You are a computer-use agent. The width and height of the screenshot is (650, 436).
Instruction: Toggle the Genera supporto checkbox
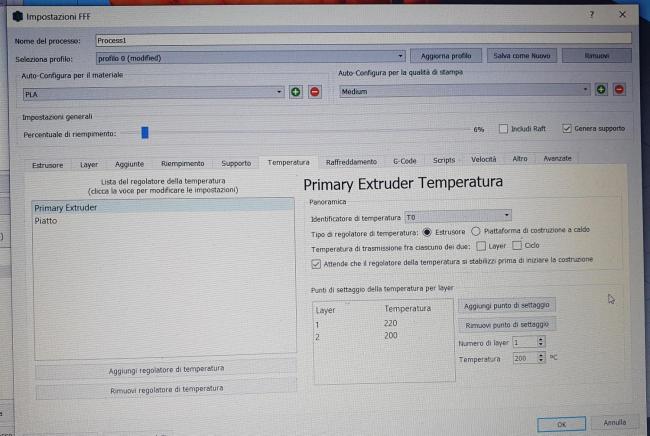(567, 128)
